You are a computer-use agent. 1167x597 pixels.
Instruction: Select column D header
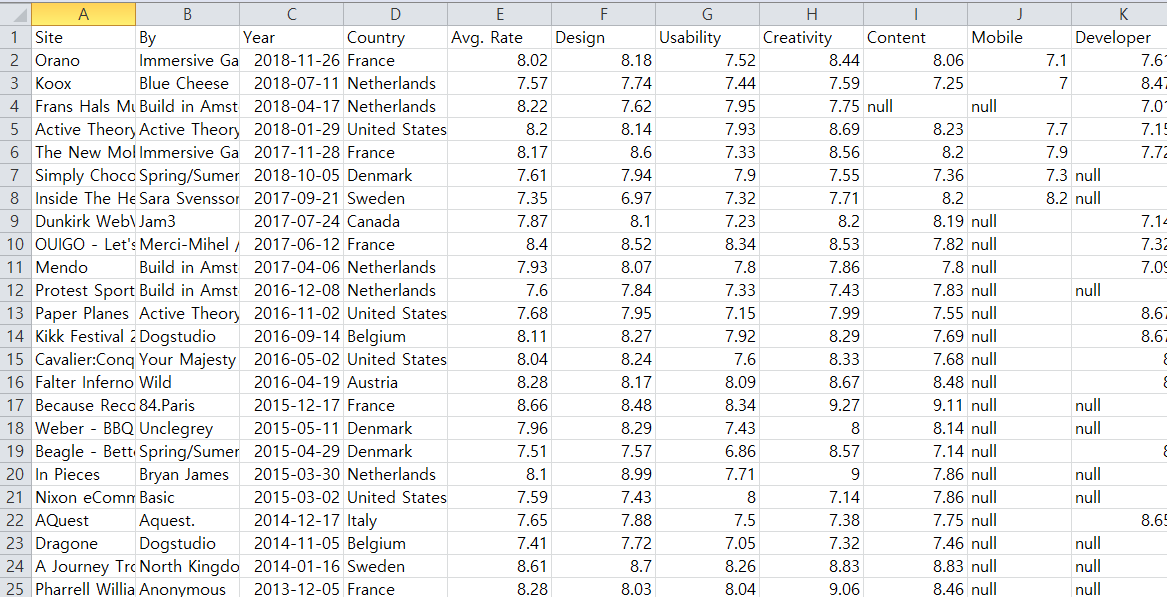click(x=395, y=13)
